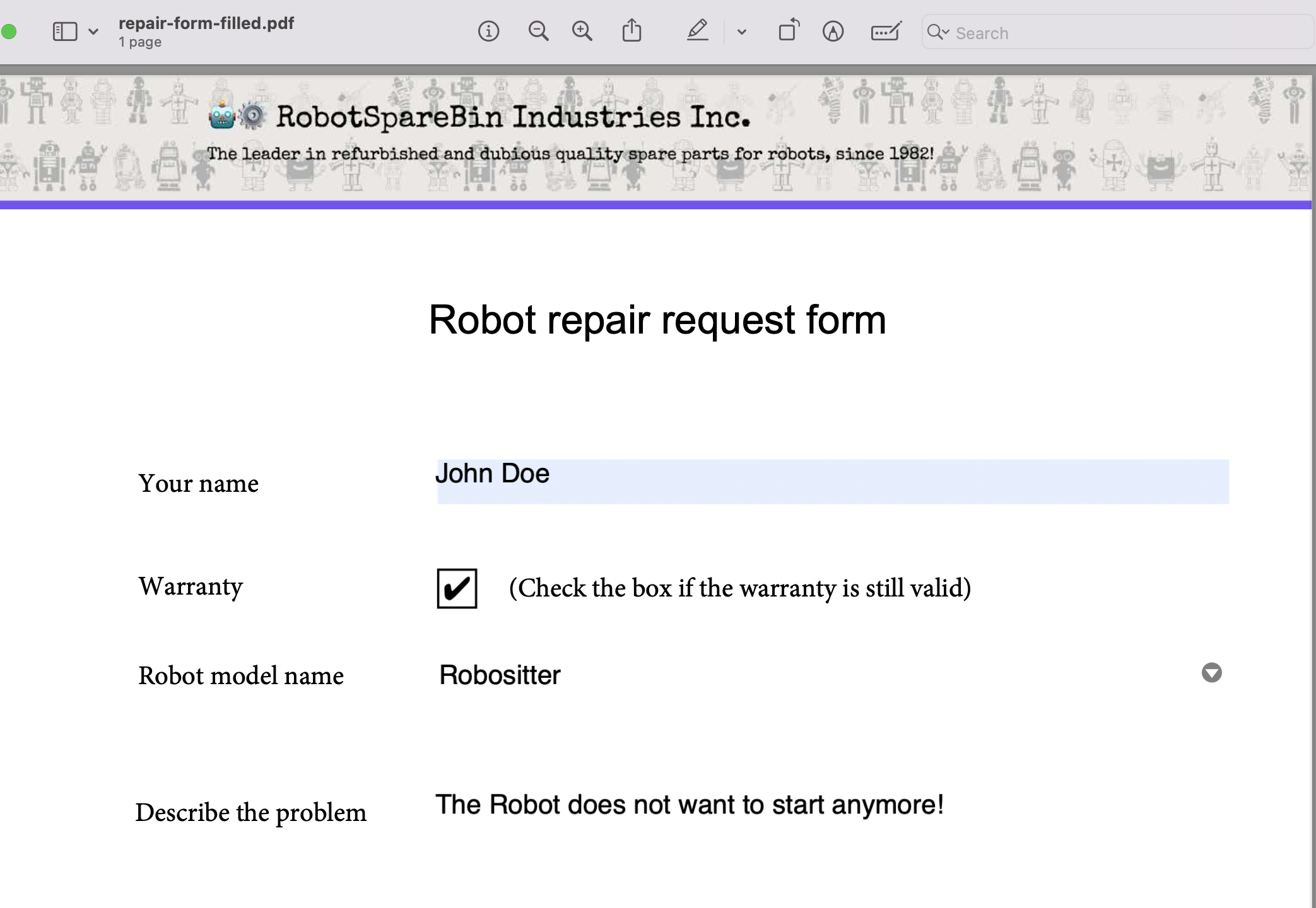Viewport: 1316px width, 908px height.
Task: Click the green traffic light button
Action: 9,30
